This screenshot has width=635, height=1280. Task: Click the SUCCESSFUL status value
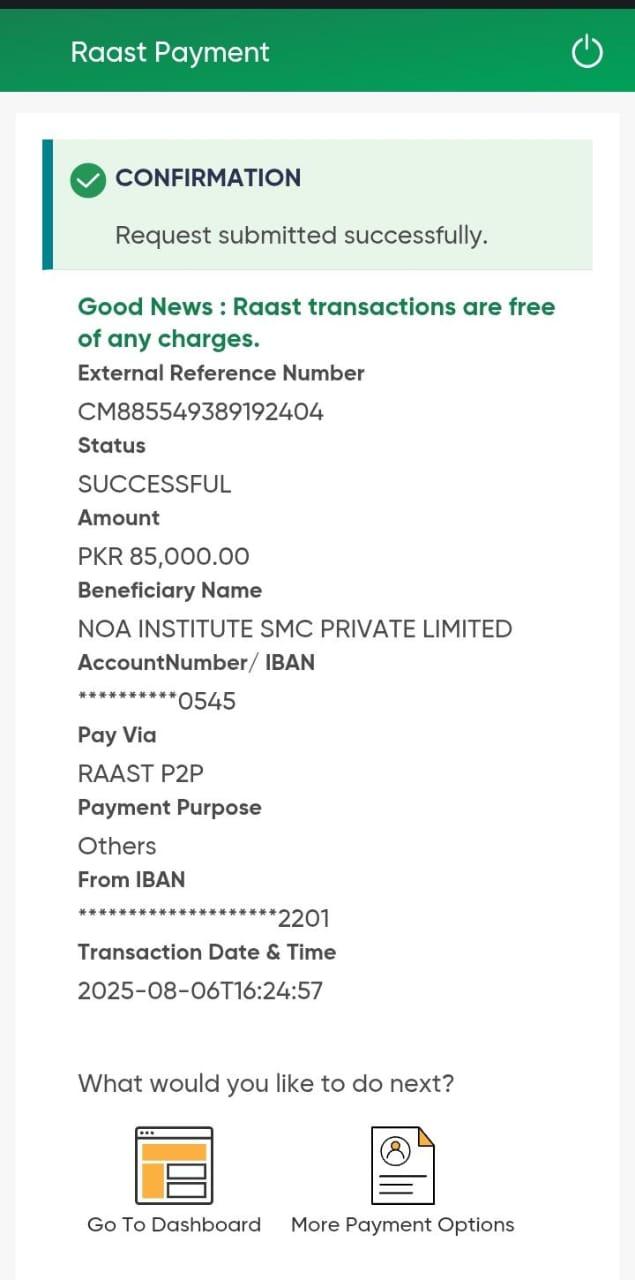[154, 484]
